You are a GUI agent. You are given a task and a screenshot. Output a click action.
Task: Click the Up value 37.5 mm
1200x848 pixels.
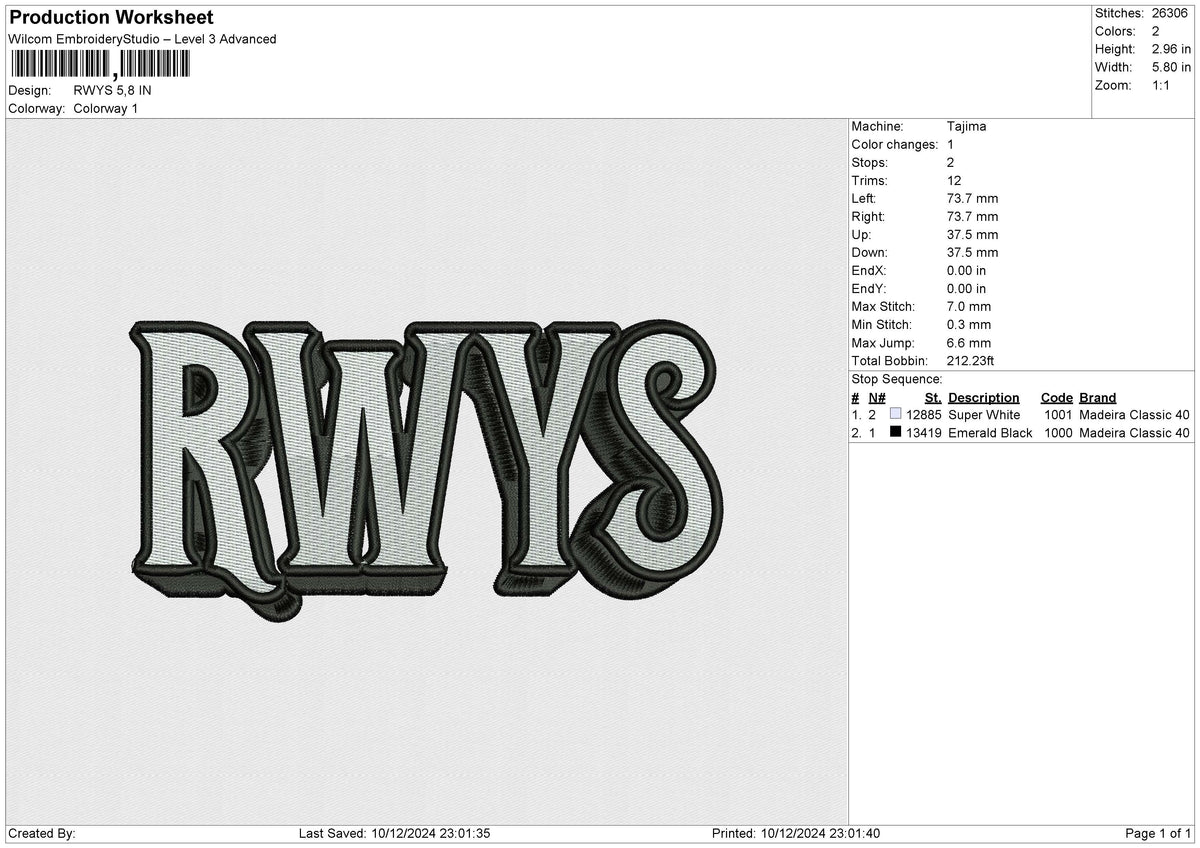(x=972, y=234)
